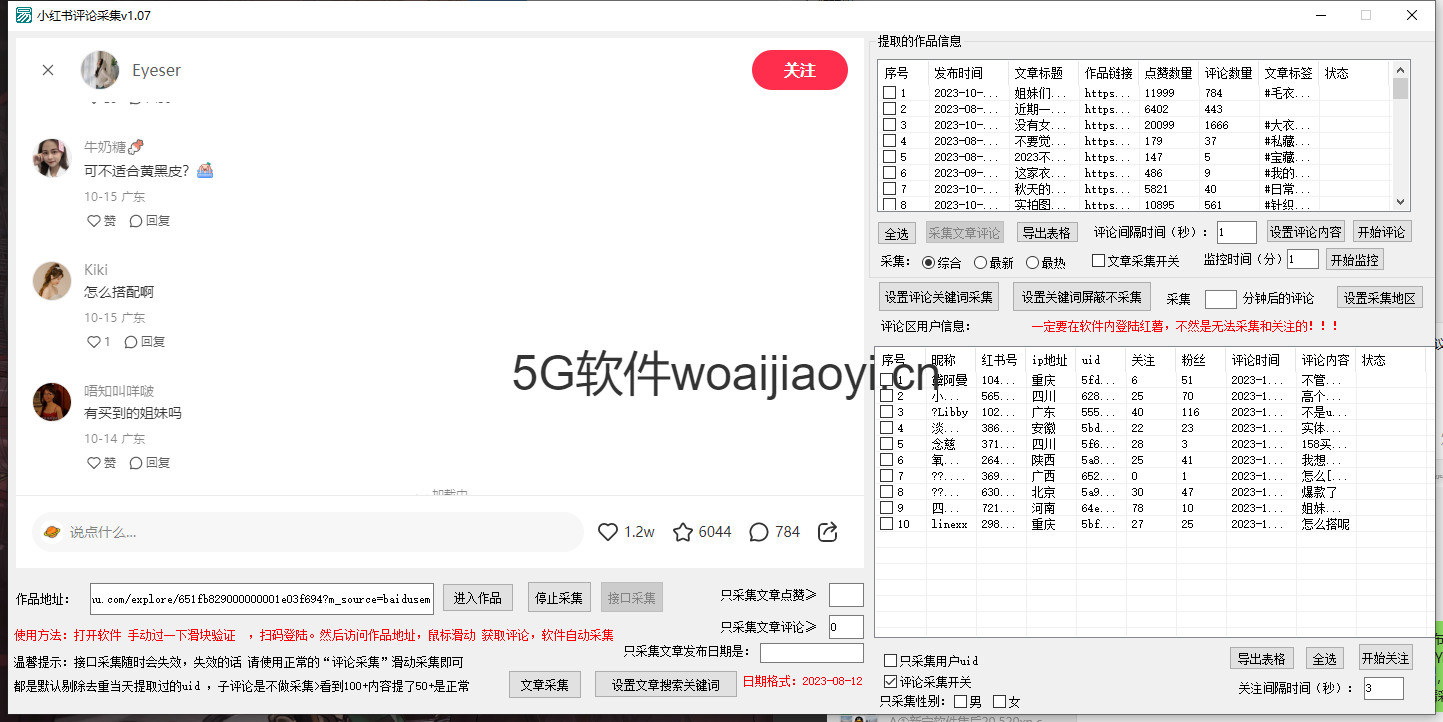Reply to 唔知叫咩啵's comment

(x=150, y=463)
